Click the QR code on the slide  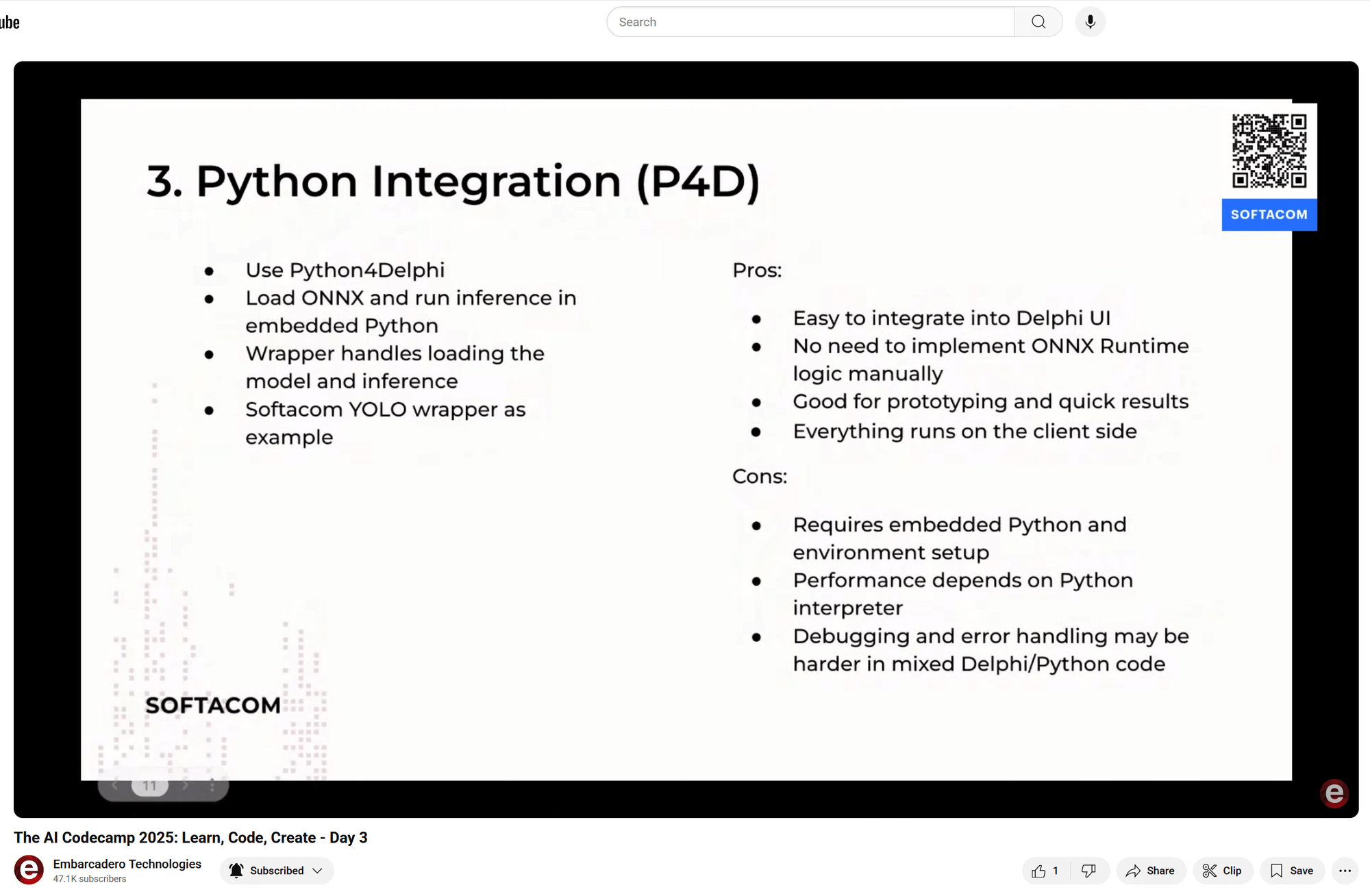point(1269,151)
